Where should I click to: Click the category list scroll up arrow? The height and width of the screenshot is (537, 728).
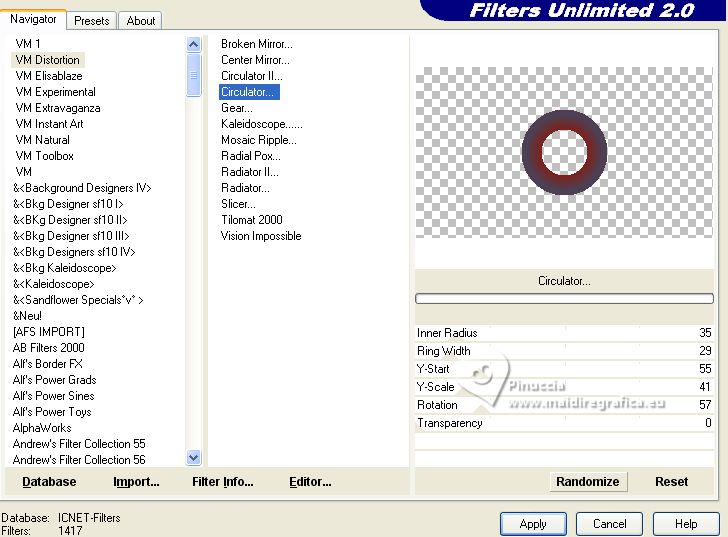pos(194,45)
